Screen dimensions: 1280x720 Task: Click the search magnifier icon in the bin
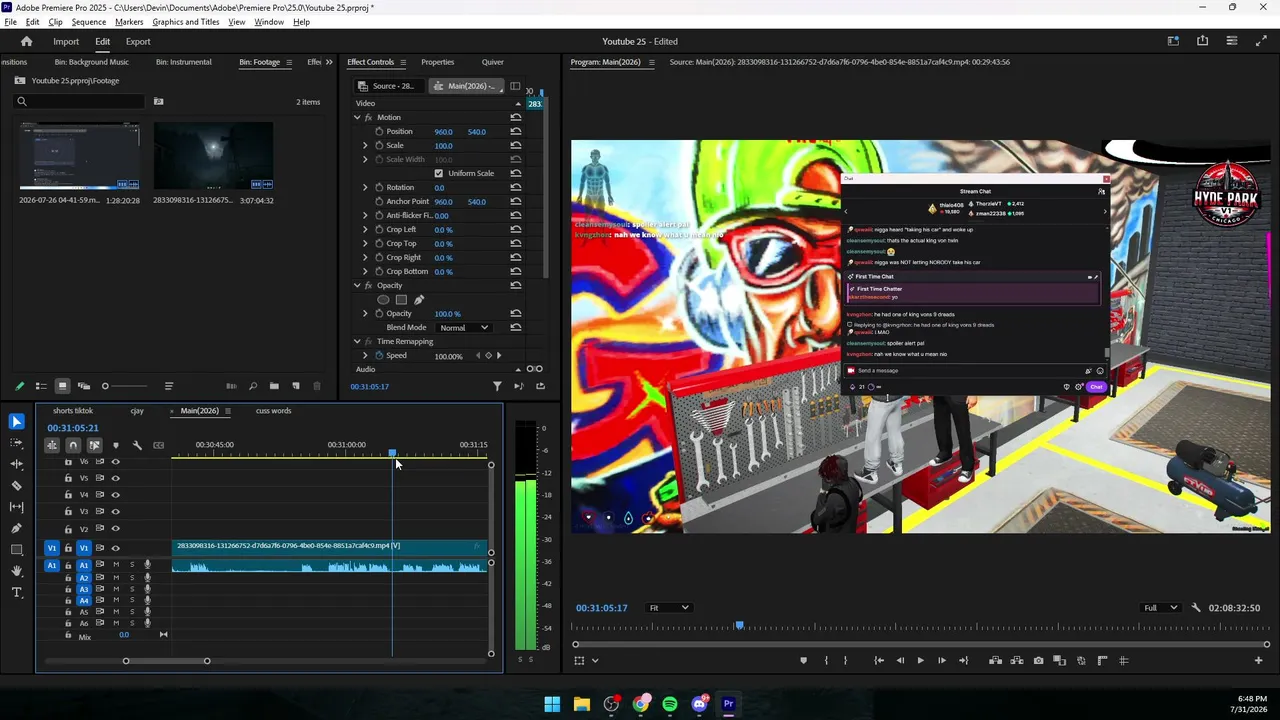click(22, 101)
